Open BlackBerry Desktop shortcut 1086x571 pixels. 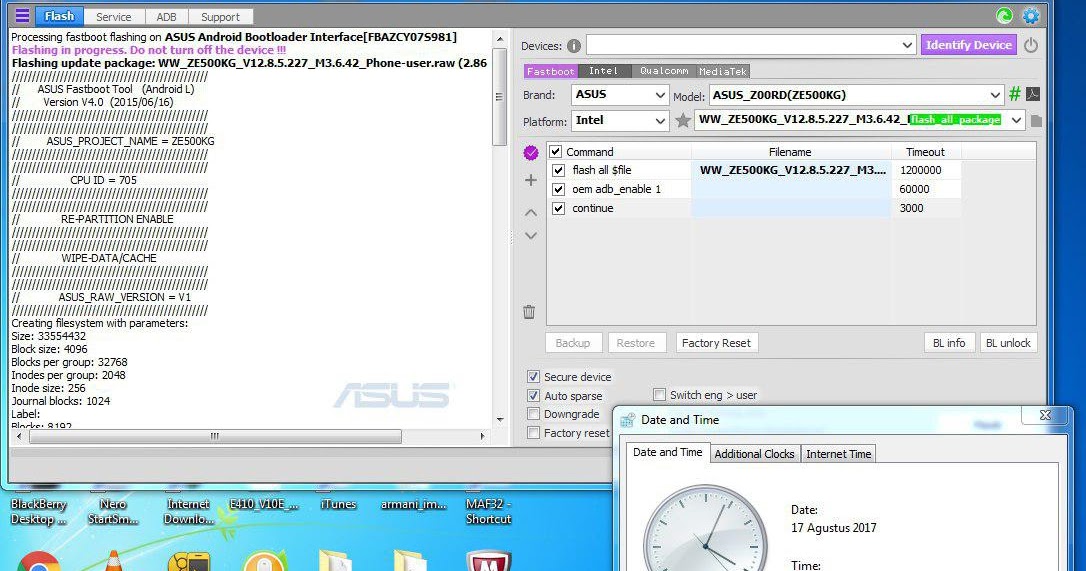point(38,511)
